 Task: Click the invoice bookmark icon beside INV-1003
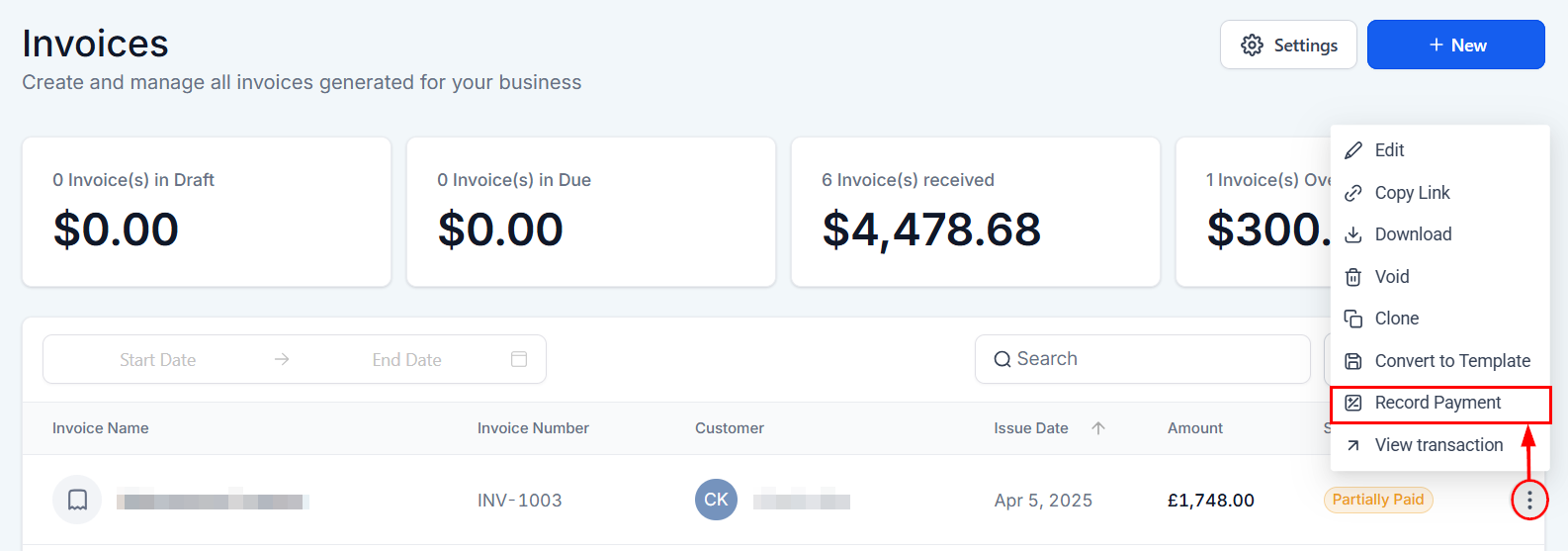(77, 500)
